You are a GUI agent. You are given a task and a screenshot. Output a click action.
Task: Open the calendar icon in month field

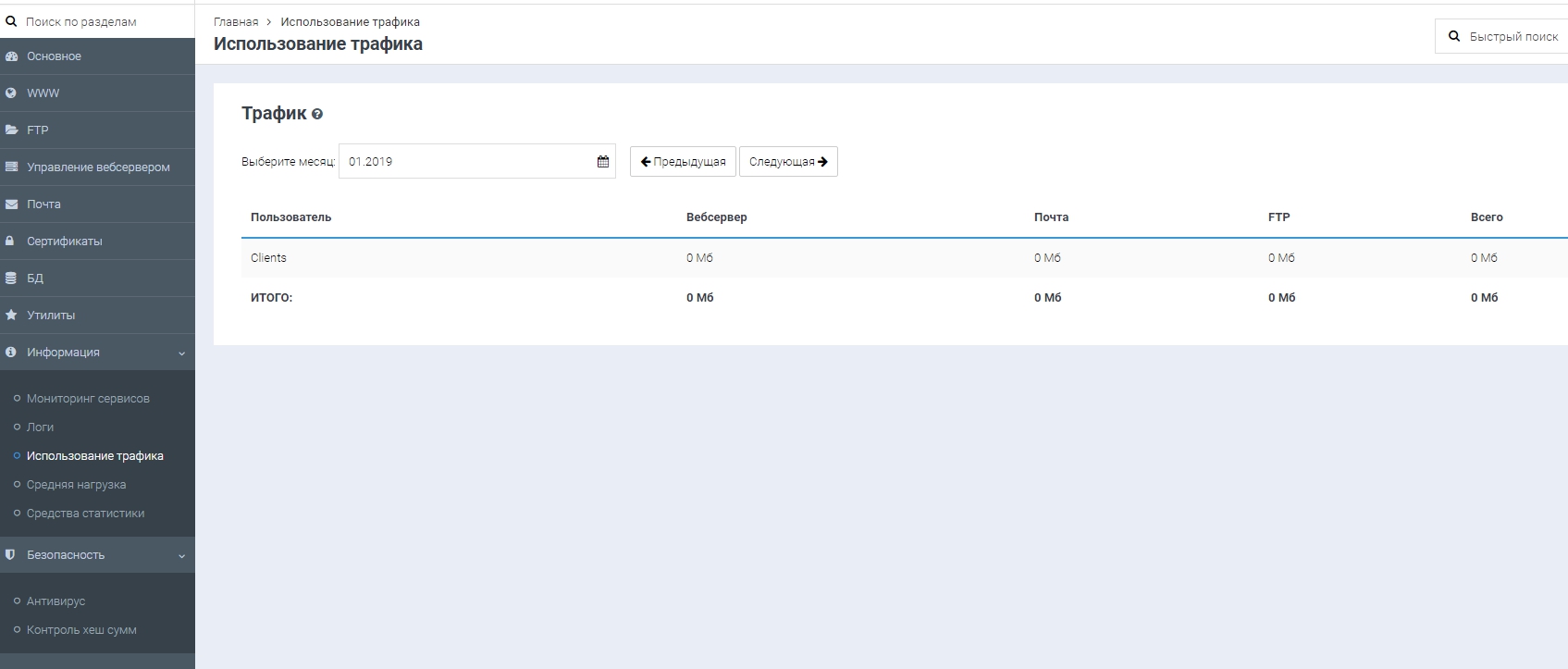pos(603,162)
